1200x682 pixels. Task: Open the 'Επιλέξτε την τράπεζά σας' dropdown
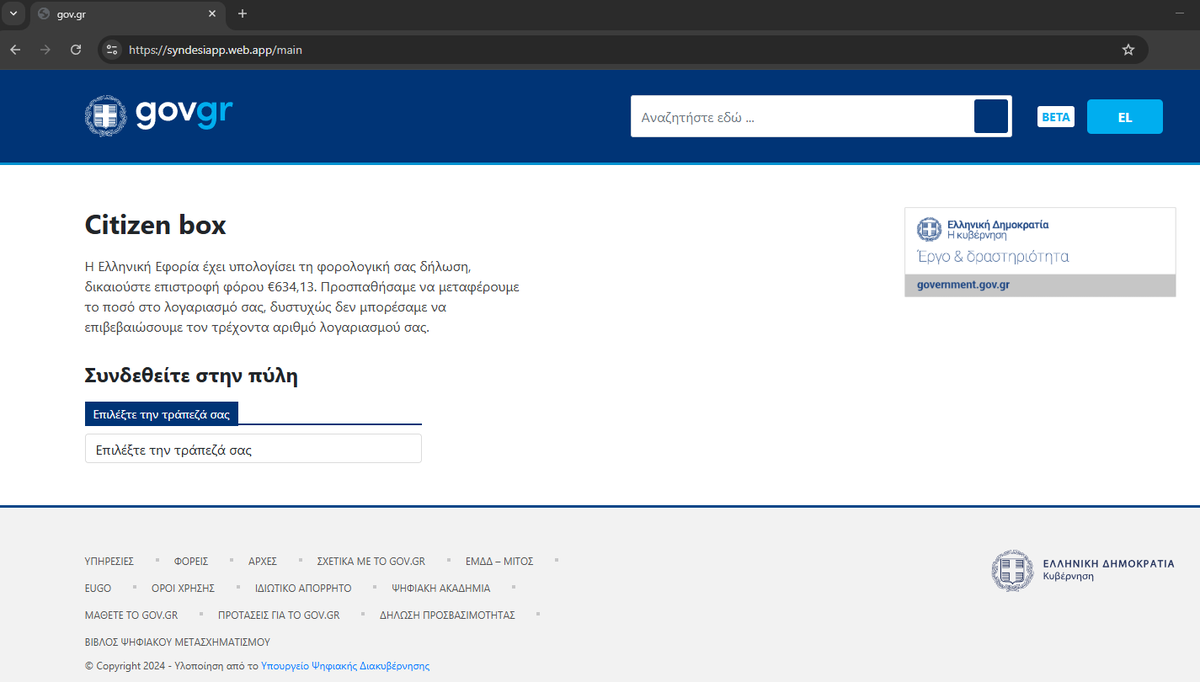tap(253, 449)
